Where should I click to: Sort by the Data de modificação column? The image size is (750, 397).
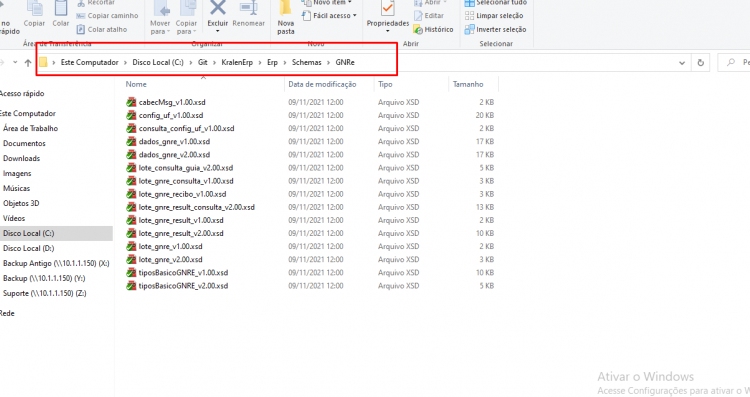[x=322, y=84]
